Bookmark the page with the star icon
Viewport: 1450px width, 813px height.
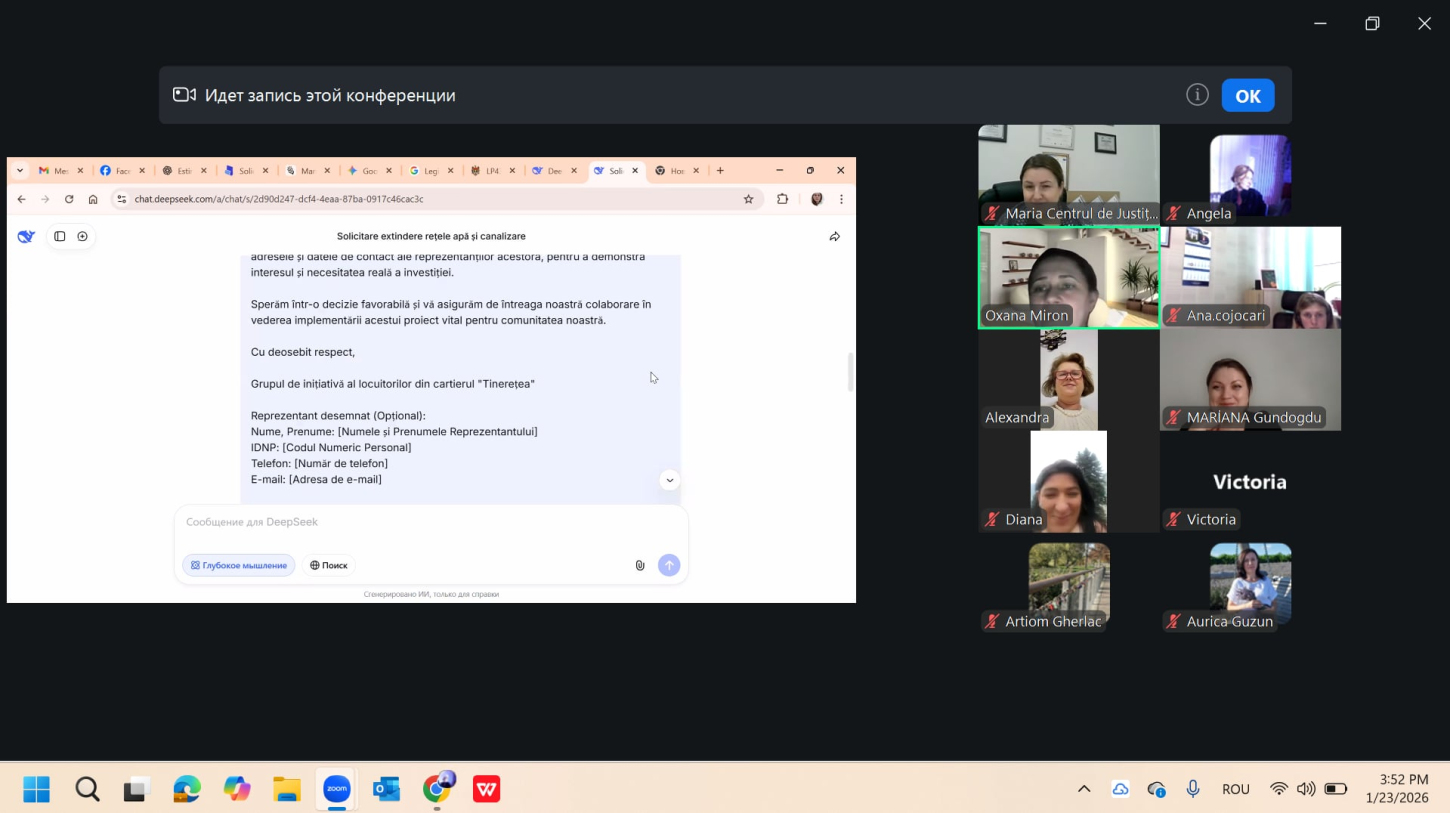748,199
